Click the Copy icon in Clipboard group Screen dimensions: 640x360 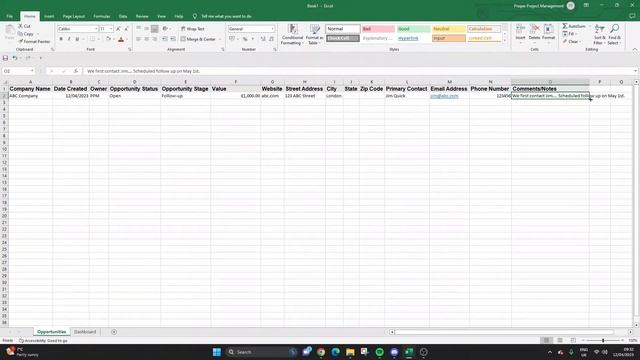click(20, 34)
